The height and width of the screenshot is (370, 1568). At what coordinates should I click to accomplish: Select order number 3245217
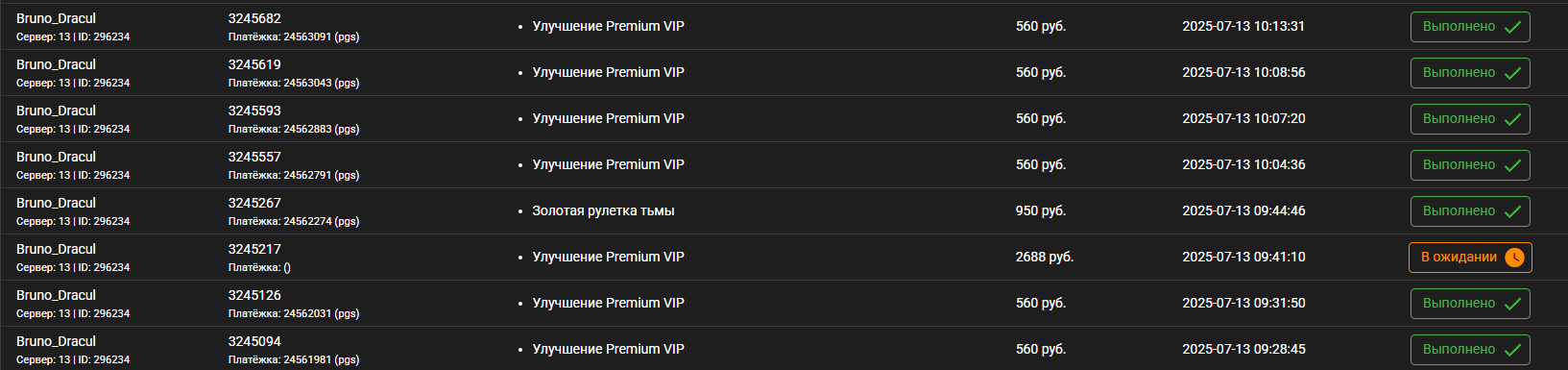tap(254, 249)
